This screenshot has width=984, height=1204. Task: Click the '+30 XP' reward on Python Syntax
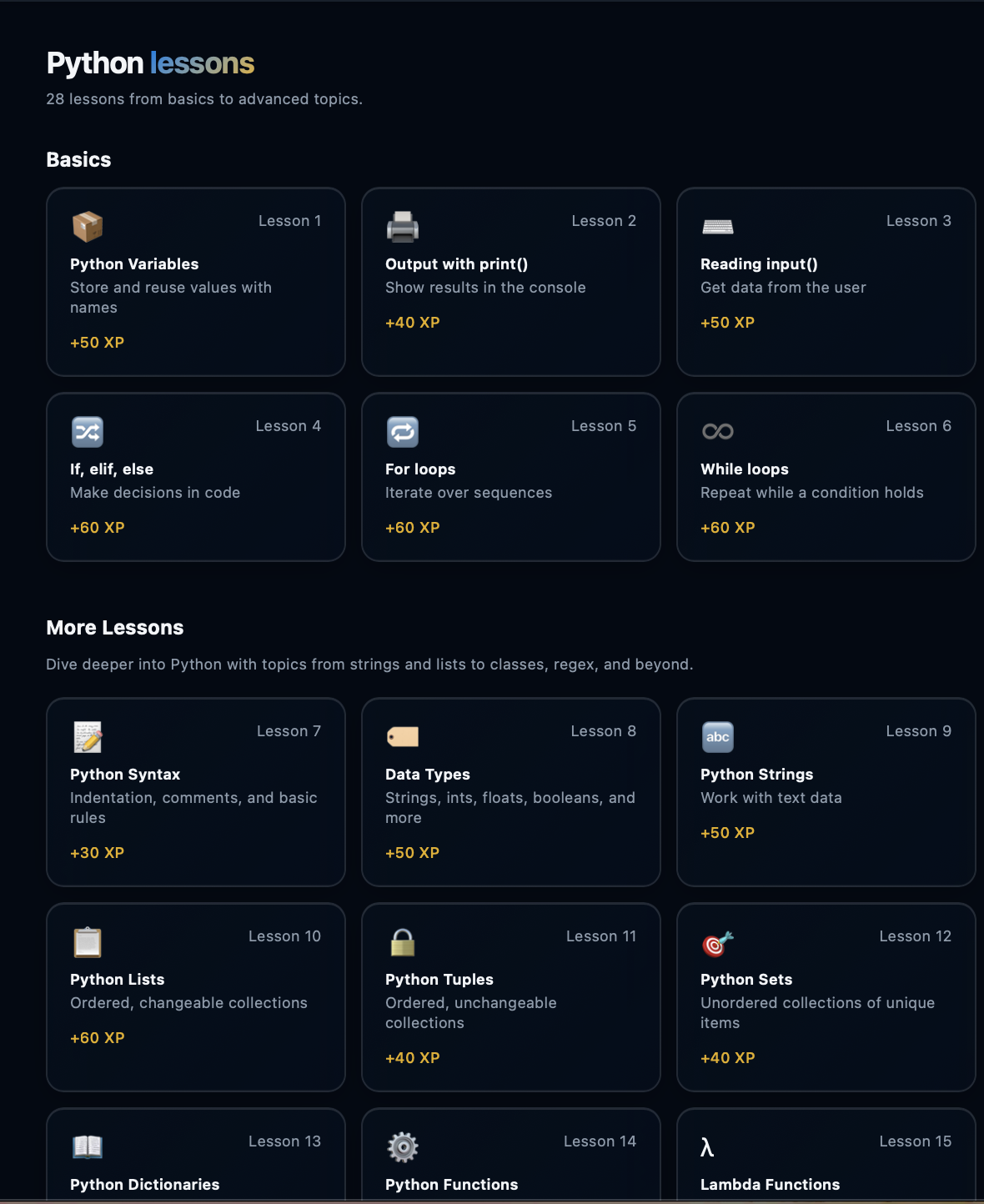pyautogui.click(x=98, y=853)
